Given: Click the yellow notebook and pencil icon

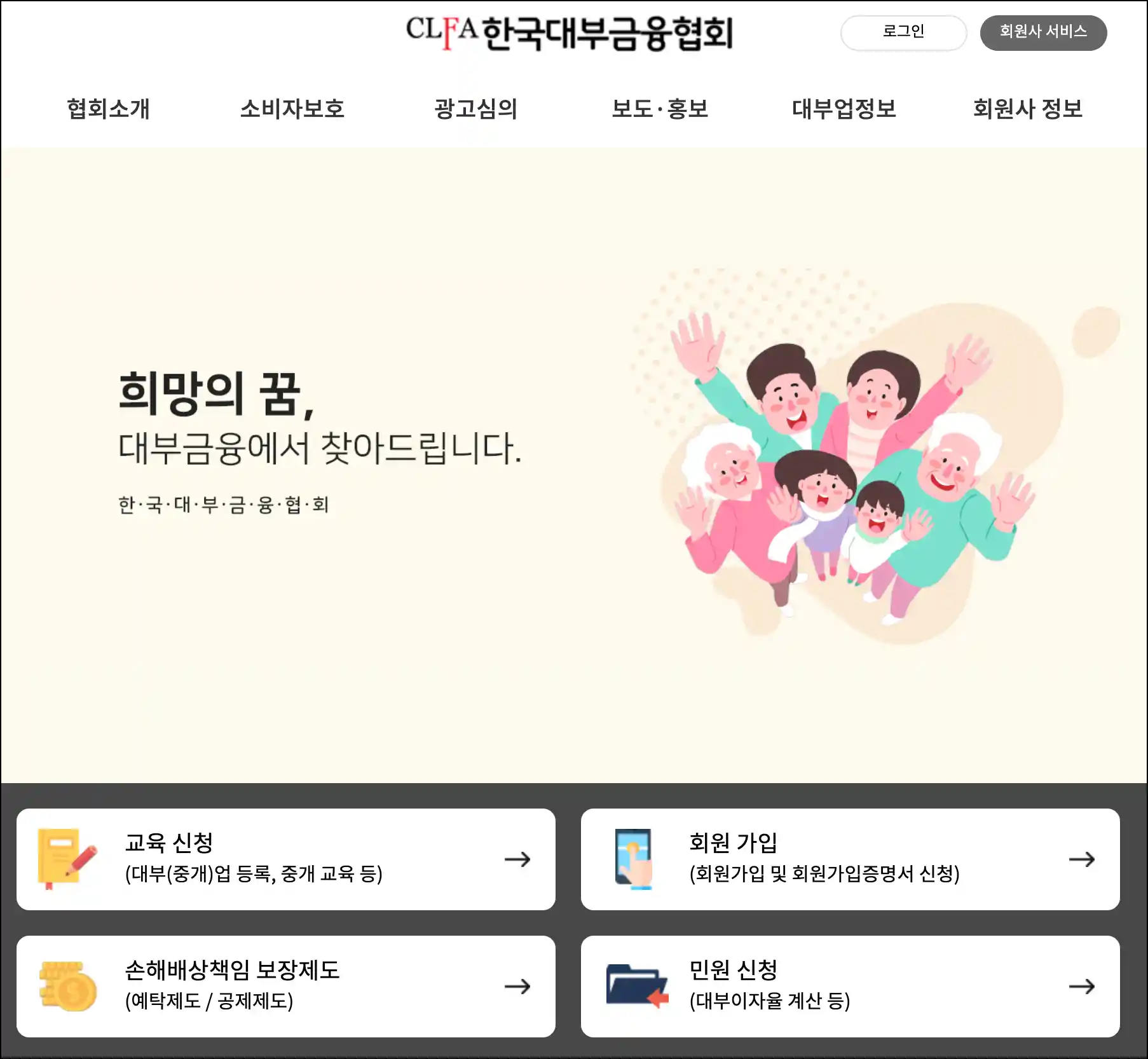Looking at the screenshot, I should tap(67, 859).
